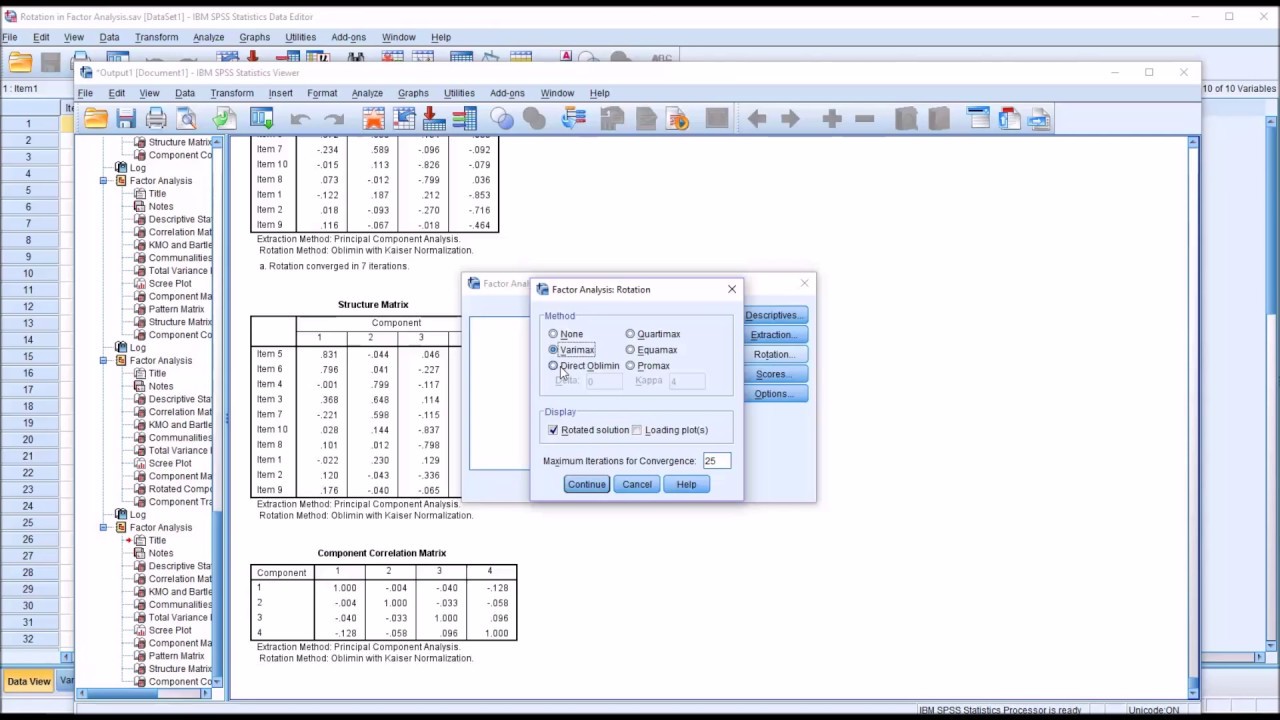The height and width of the screenshot is (720, 1280).
Task: Click the Export output icon
Action: [224, 119]
